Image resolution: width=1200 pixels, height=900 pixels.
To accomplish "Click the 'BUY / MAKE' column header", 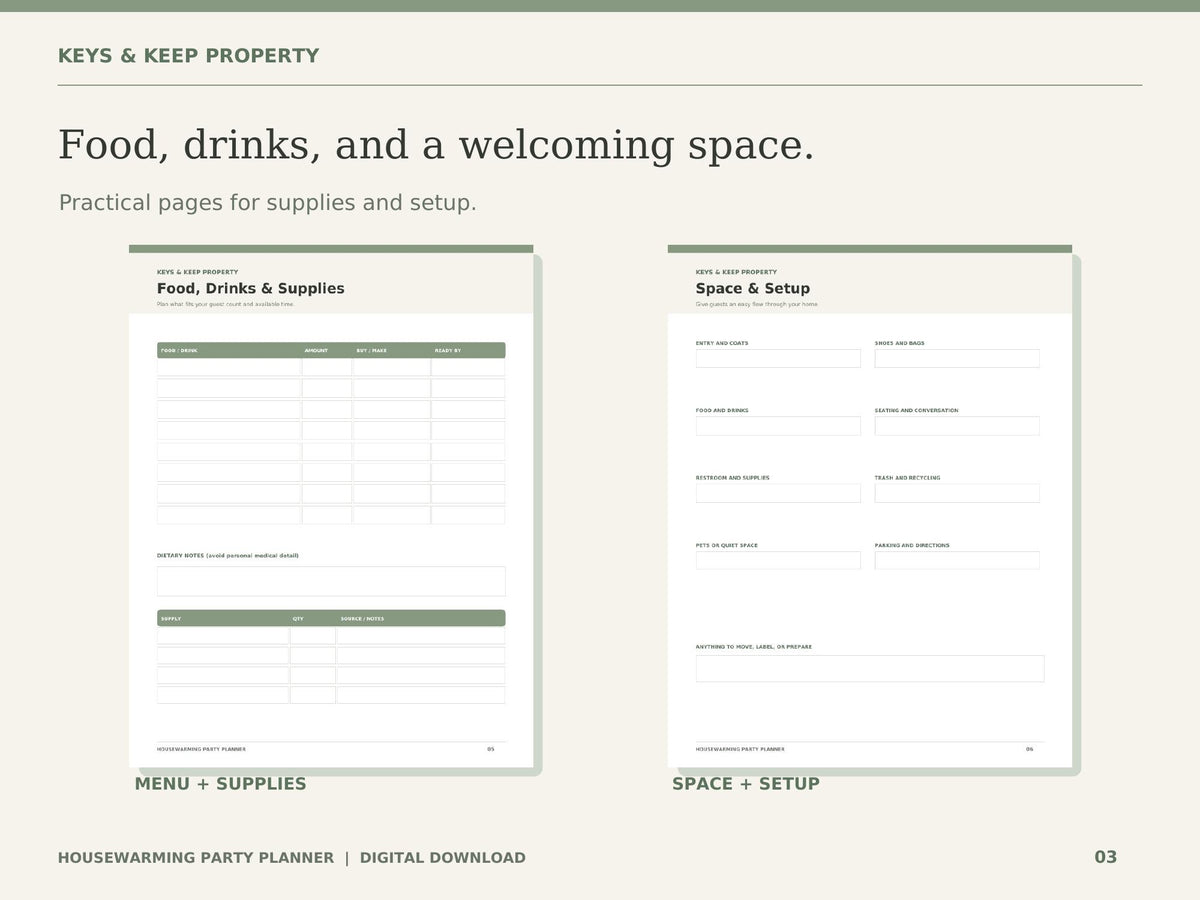I will pos(372,351).
